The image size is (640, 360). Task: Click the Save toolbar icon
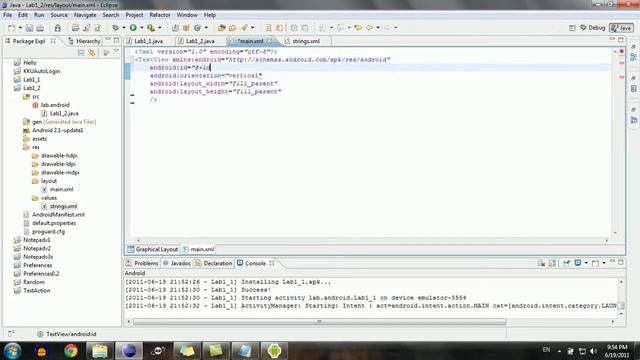29,28
